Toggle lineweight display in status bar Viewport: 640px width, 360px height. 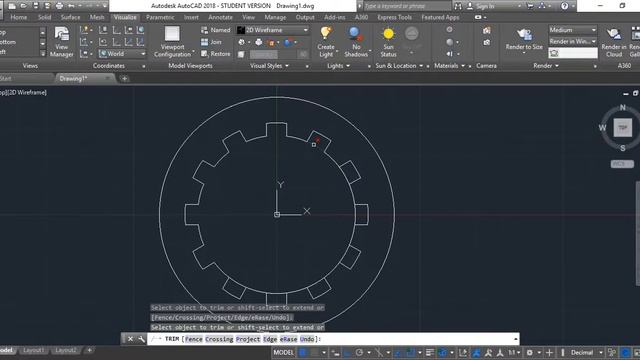429,353
